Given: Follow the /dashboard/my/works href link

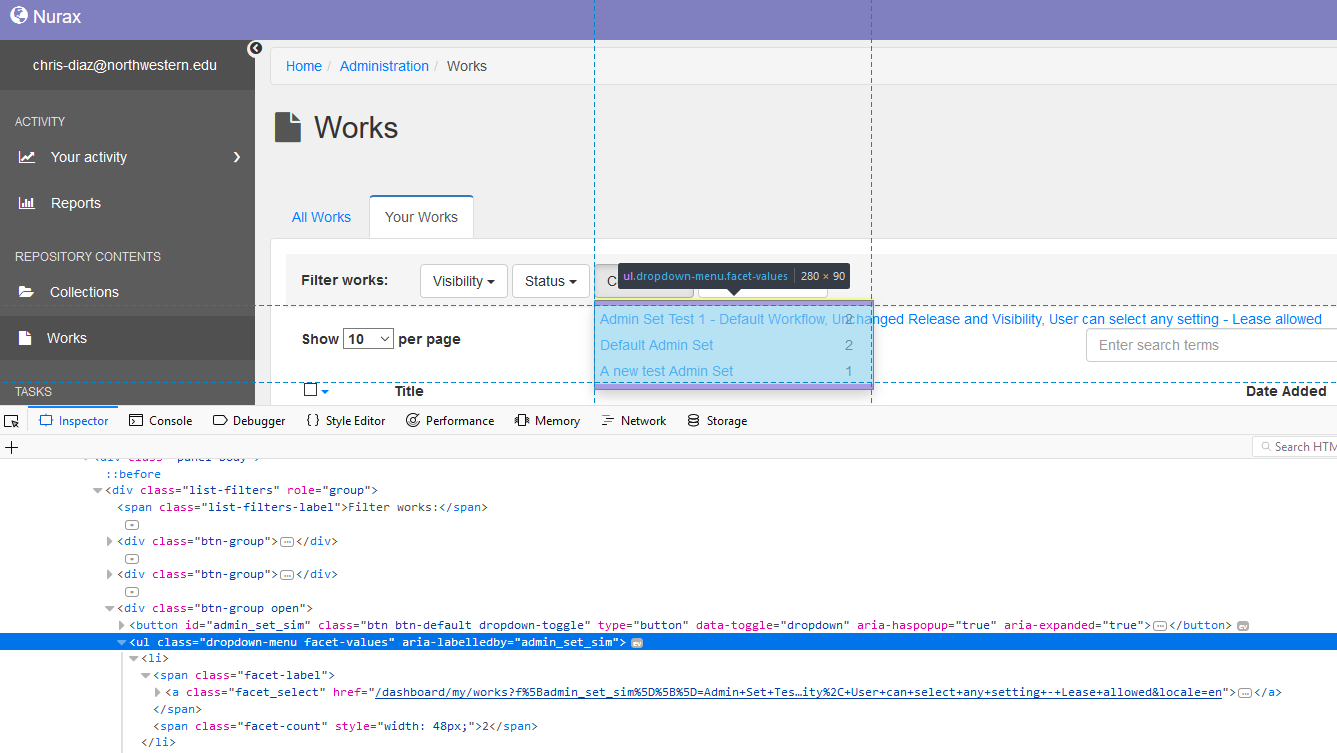Looking at the screenshot, I should [798, 692].
